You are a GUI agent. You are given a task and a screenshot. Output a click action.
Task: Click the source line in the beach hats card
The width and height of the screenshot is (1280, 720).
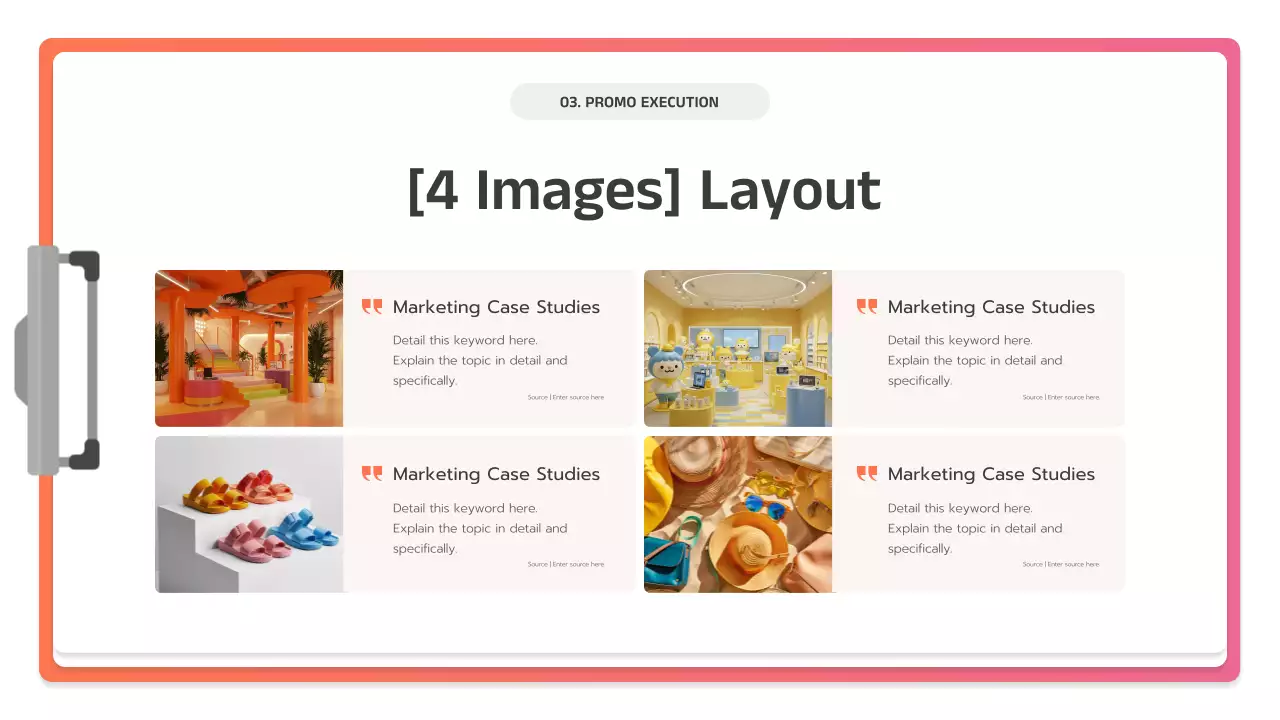1061,564
